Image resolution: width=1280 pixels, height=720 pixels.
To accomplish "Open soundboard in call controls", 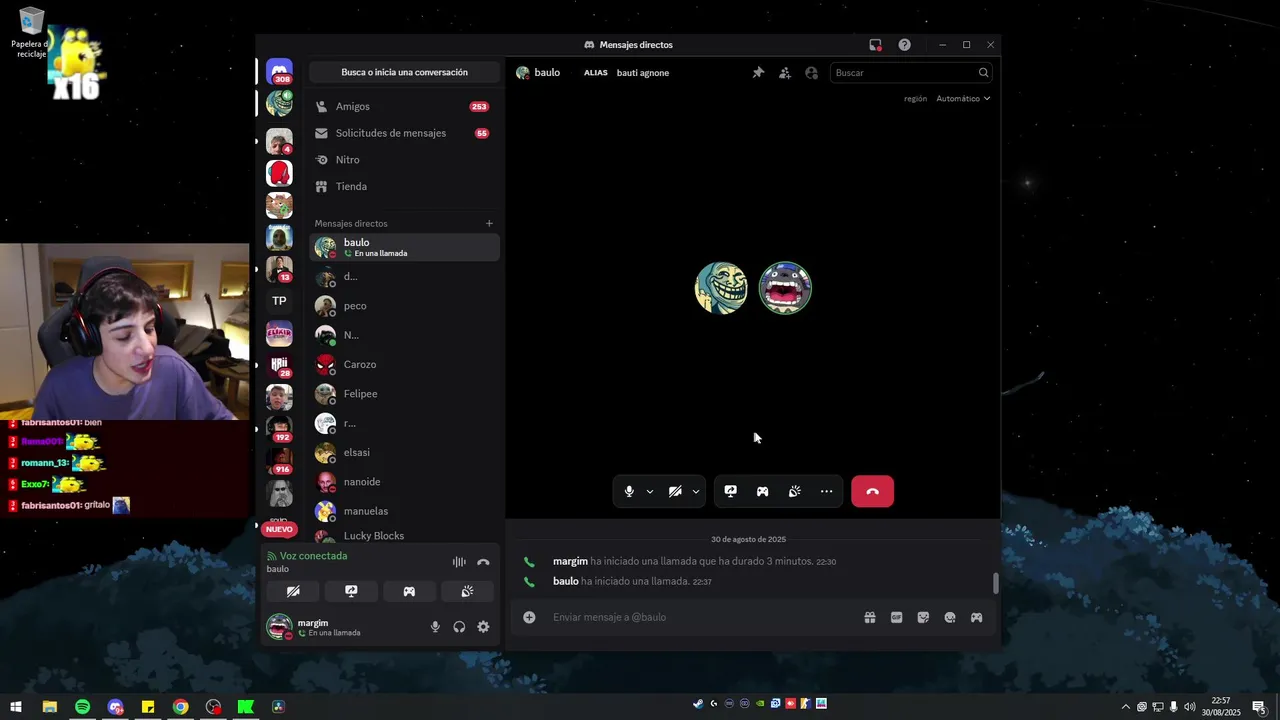I will 794,491.
